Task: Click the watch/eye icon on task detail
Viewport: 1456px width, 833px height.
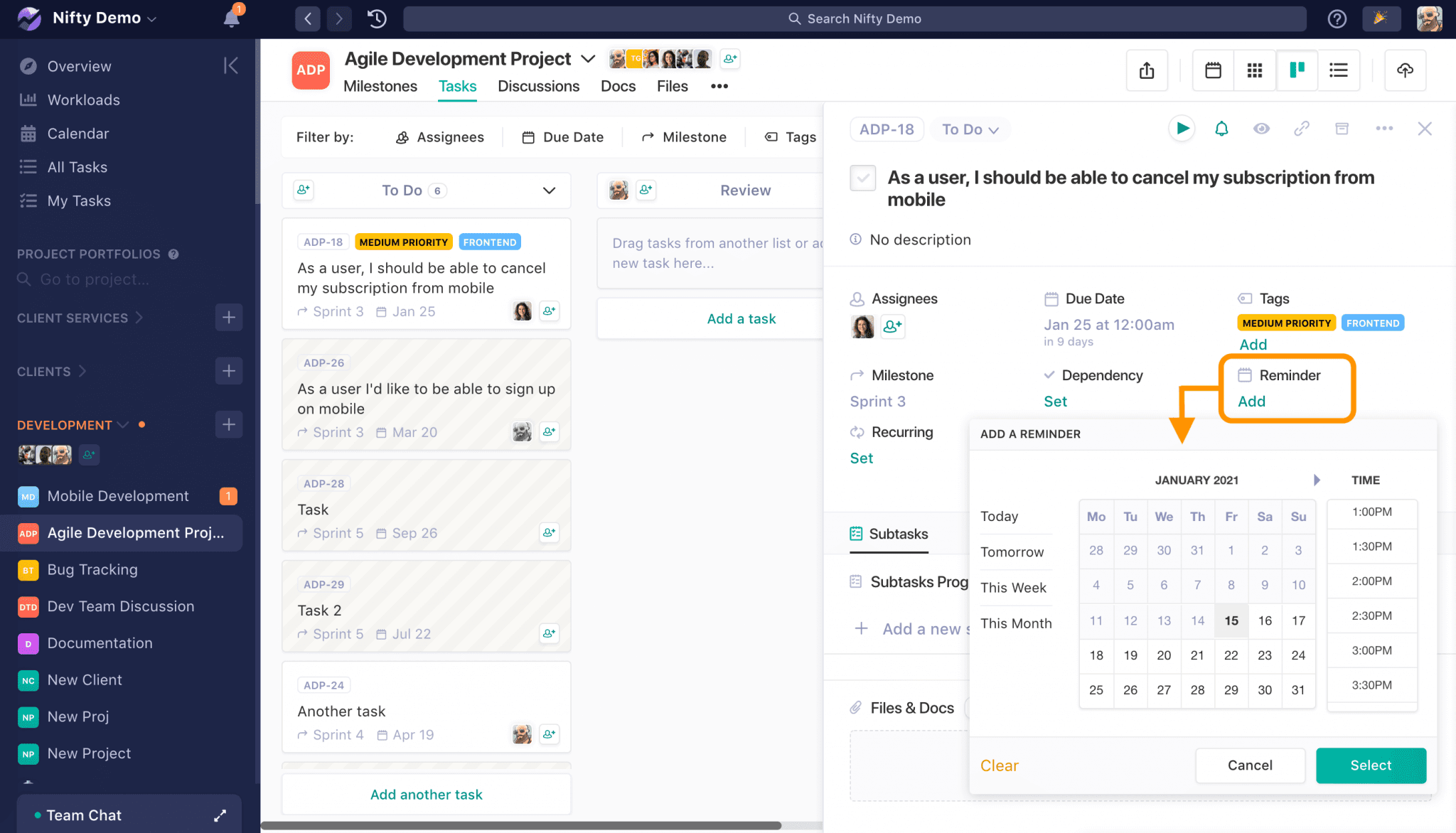Action: point(1262,128)
